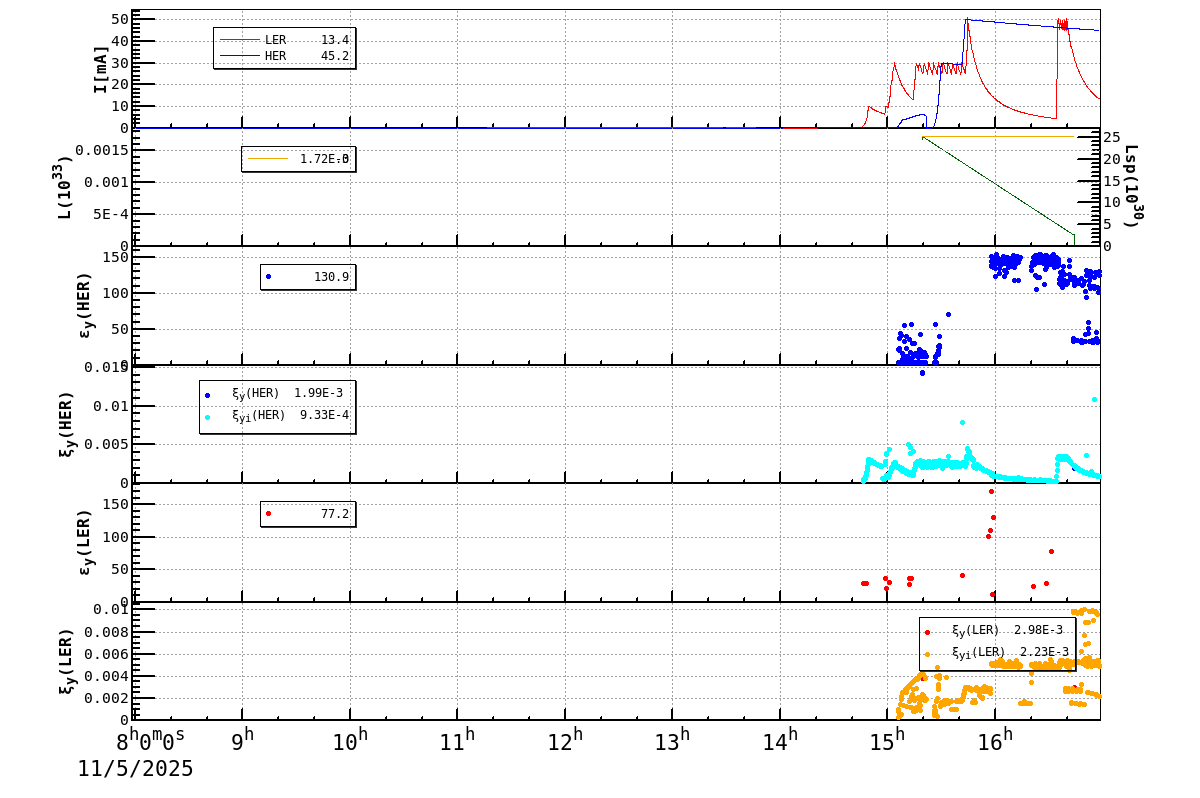Click the red εy(LER) legend dot

[x=267, y=513]
